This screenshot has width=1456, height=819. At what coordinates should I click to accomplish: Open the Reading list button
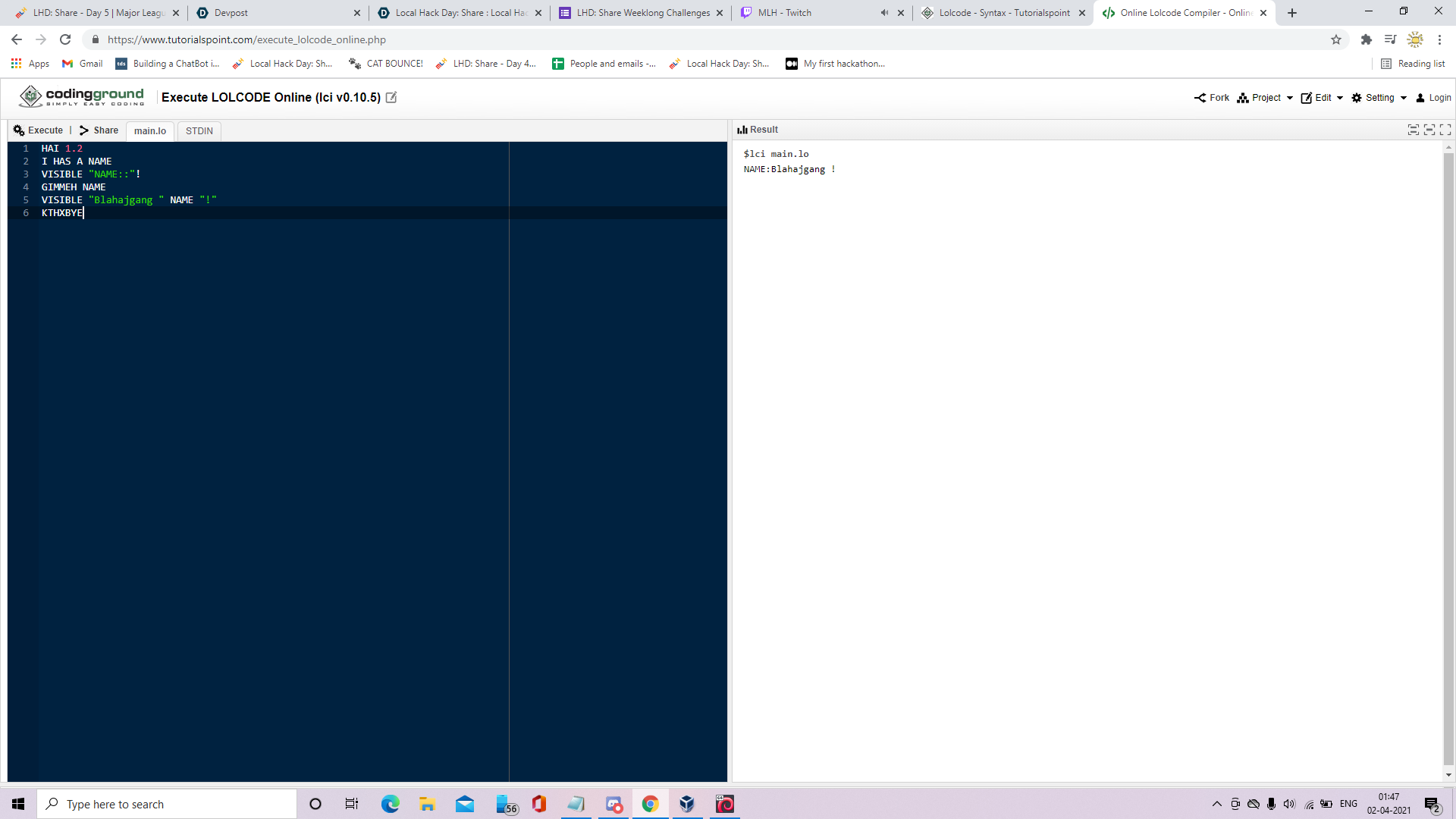point(1414,64)
